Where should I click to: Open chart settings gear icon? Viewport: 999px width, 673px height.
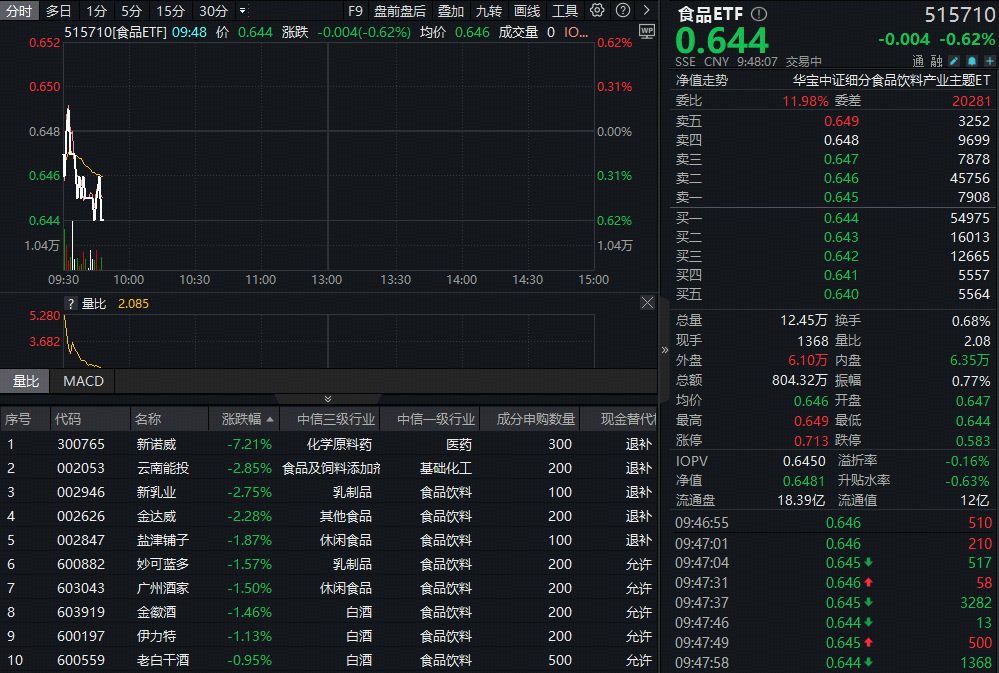tap(597, 11)
